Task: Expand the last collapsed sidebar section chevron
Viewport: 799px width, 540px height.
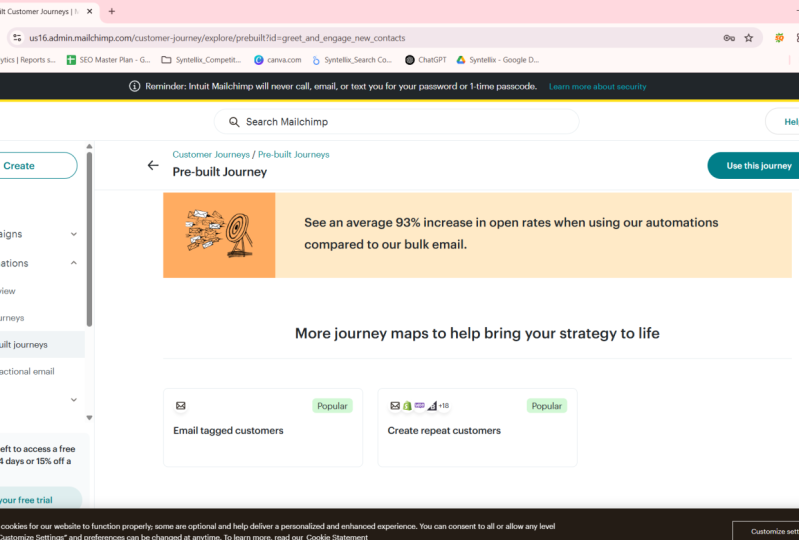Action: click(x=74, y=399)
